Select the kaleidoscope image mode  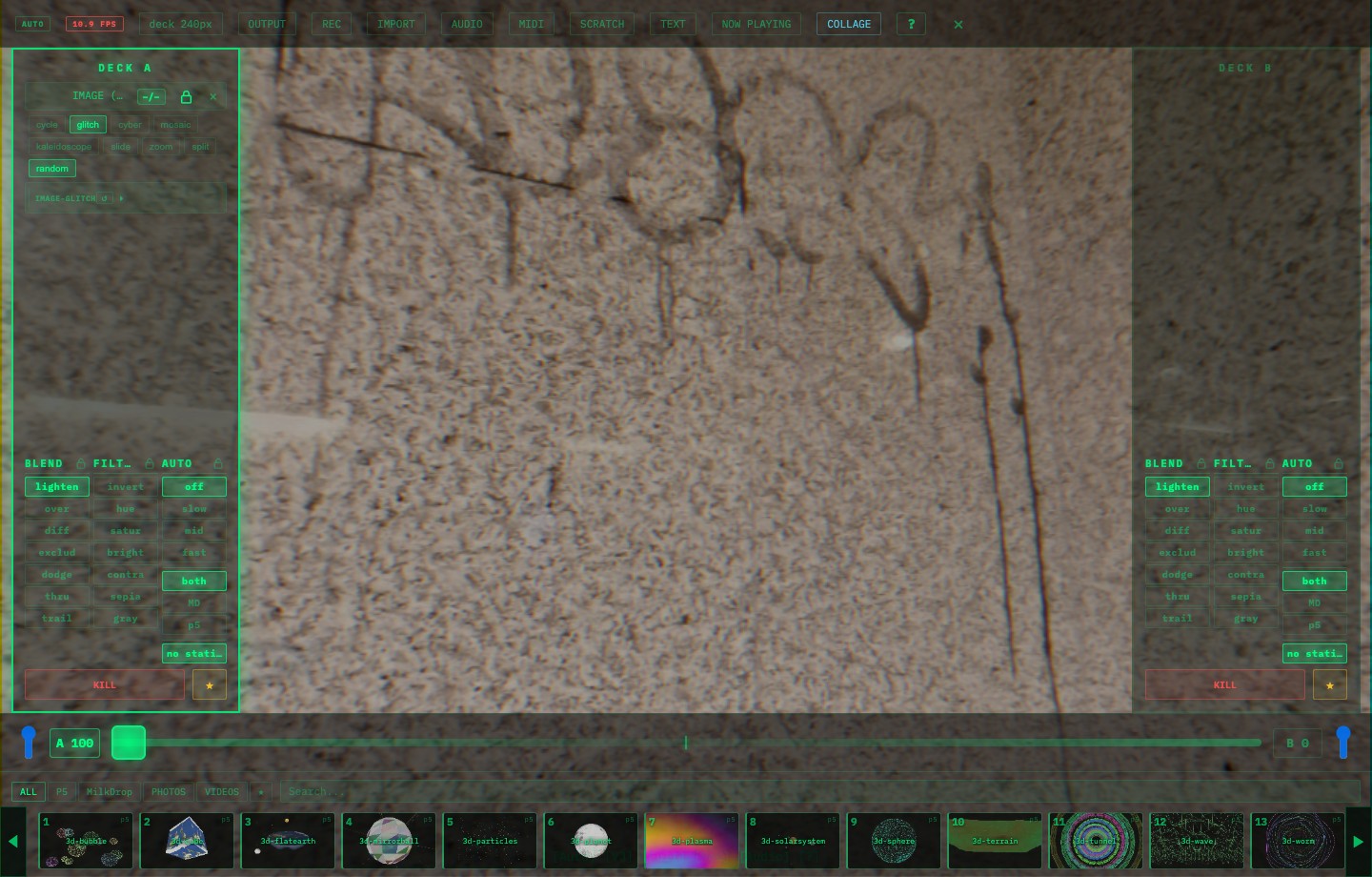click(x=64, y=147)
